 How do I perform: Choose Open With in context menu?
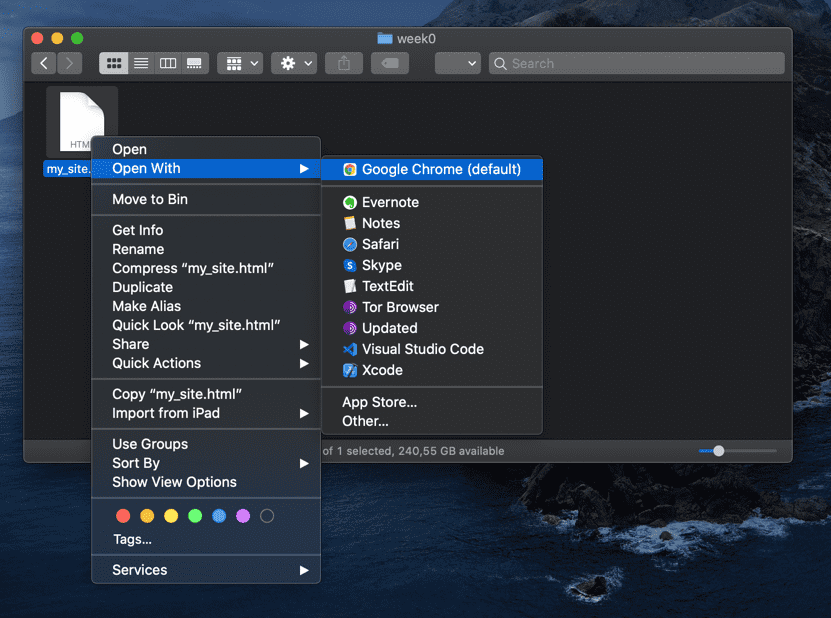pos(206,169)
